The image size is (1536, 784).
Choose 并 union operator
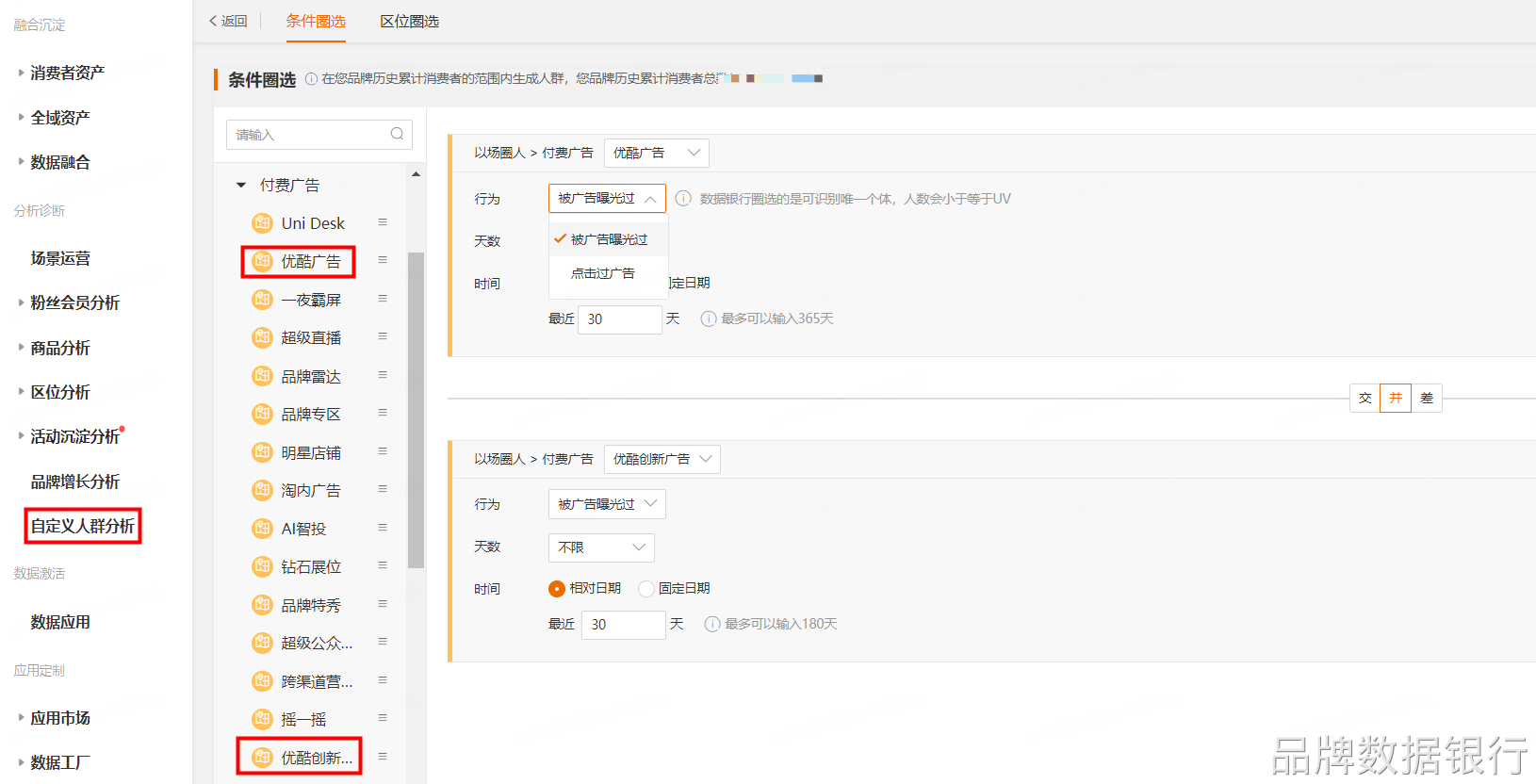coord(1396,399)
